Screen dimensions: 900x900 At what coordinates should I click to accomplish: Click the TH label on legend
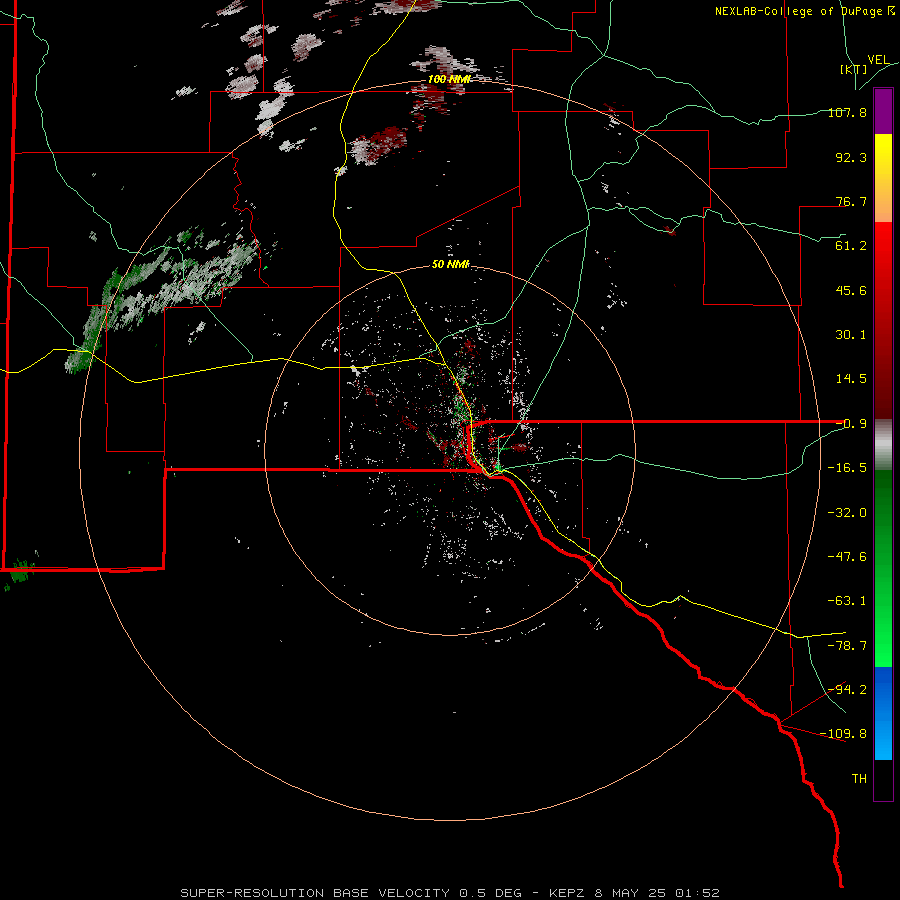(x=859, y=779)
